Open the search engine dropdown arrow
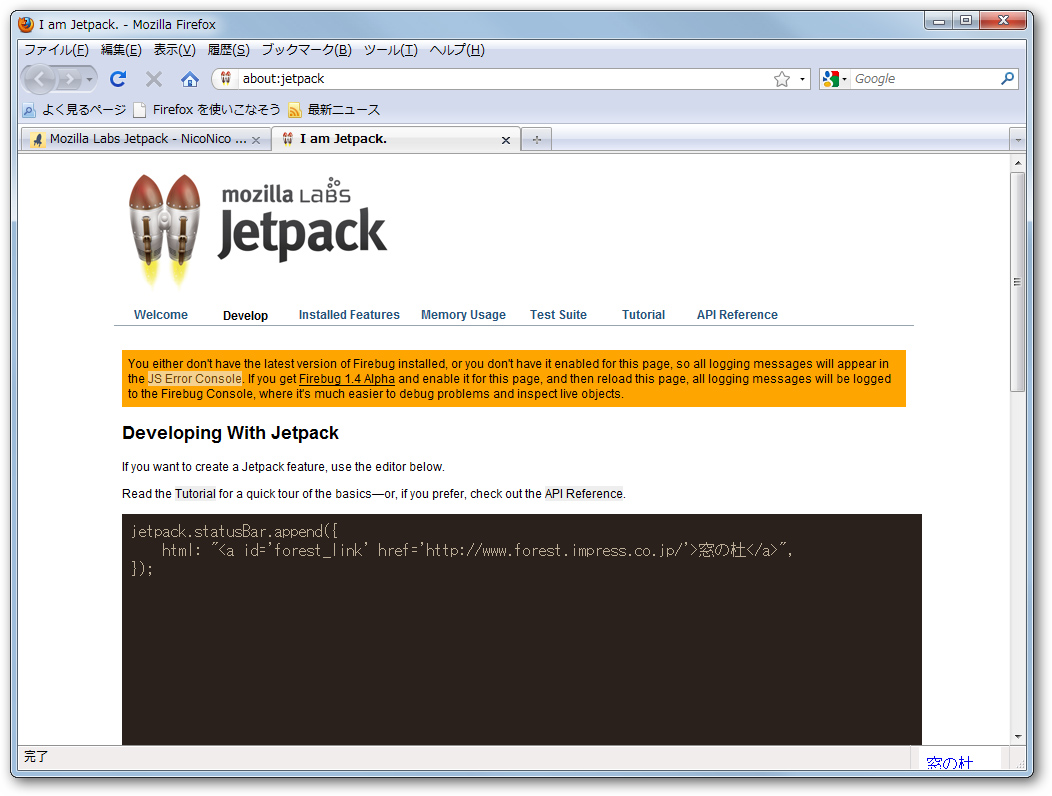This screenshot has width=1052, height=796. pyautogui.click(x=845, y=78)
